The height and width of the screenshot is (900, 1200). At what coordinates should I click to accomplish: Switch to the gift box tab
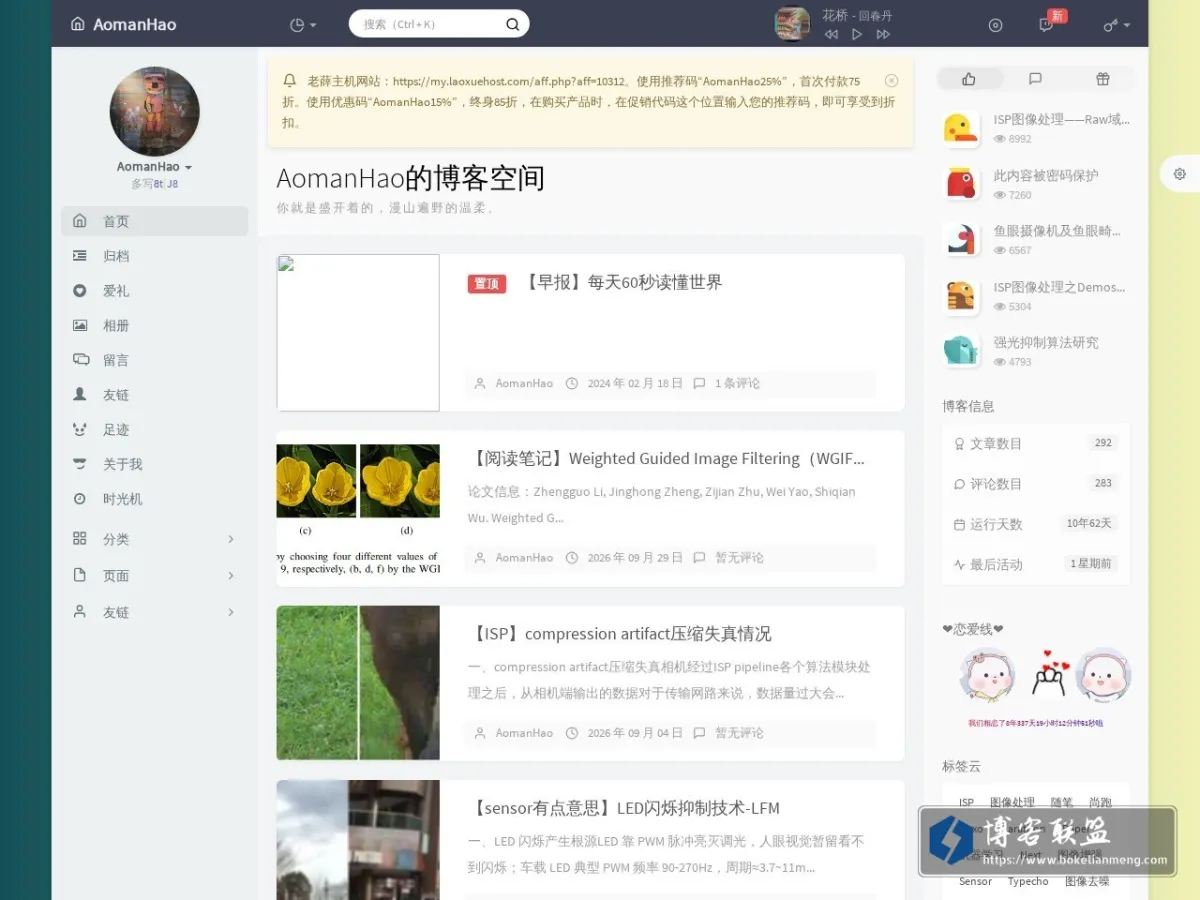1102,79
